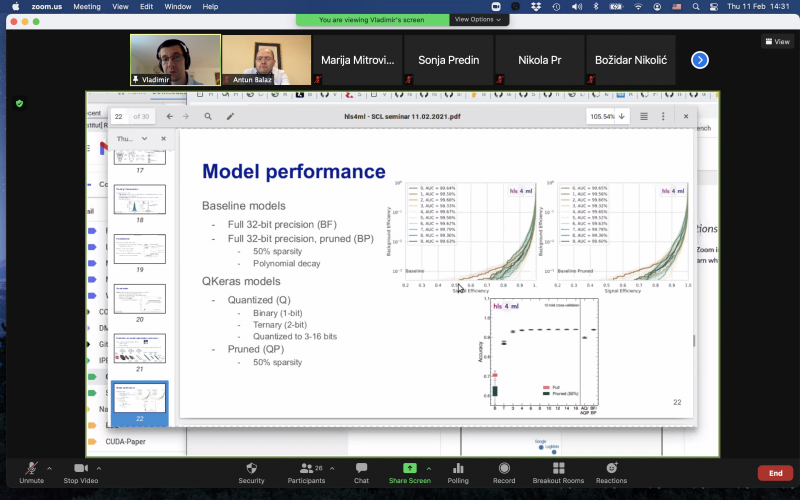Select page 18 thumbnail
The height and width of the screenshot is (500, 800).
click(x=140, y=199)
